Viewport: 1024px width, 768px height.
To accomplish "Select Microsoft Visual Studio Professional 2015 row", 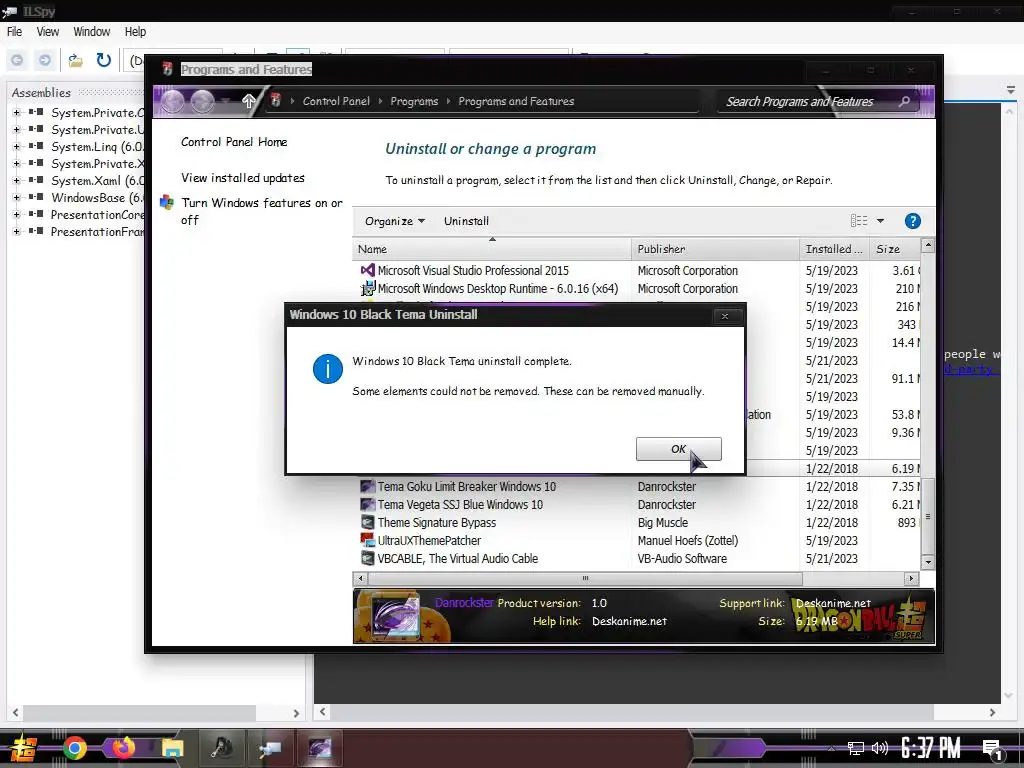I will coord(637,270).
